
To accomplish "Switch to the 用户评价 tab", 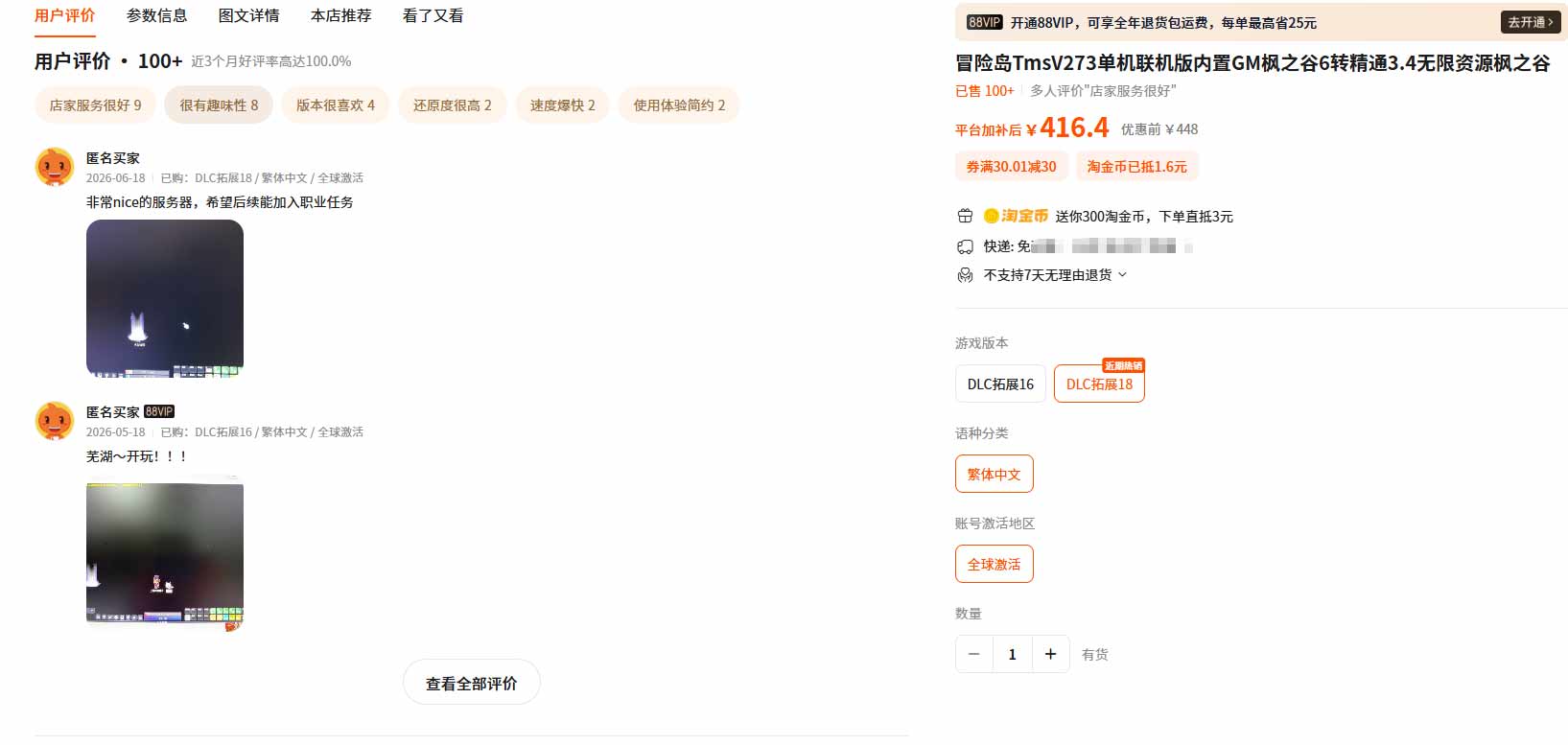I will coord(64,15).
